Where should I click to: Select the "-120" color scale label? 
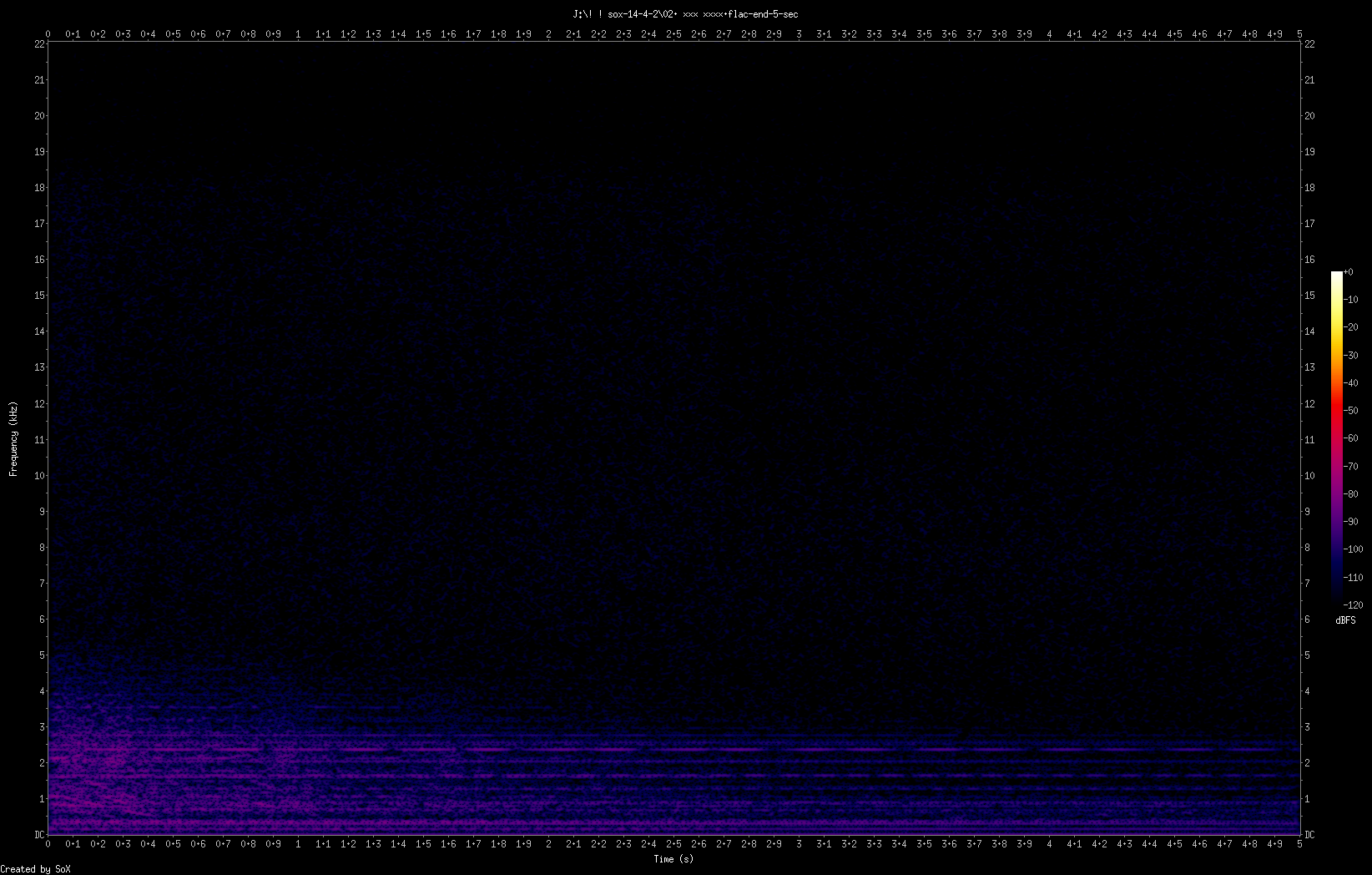pyautogui.click(x=1354, y=605)
